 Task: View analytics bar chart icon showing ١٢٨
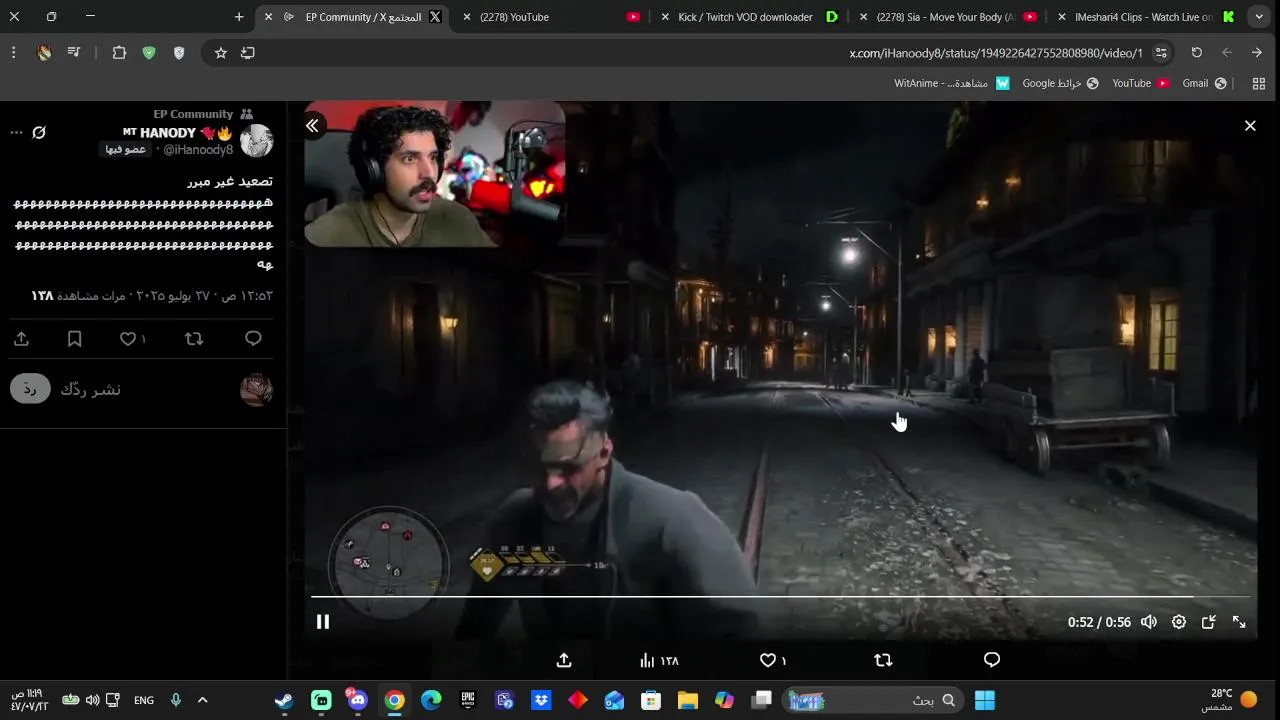[659, 660]
